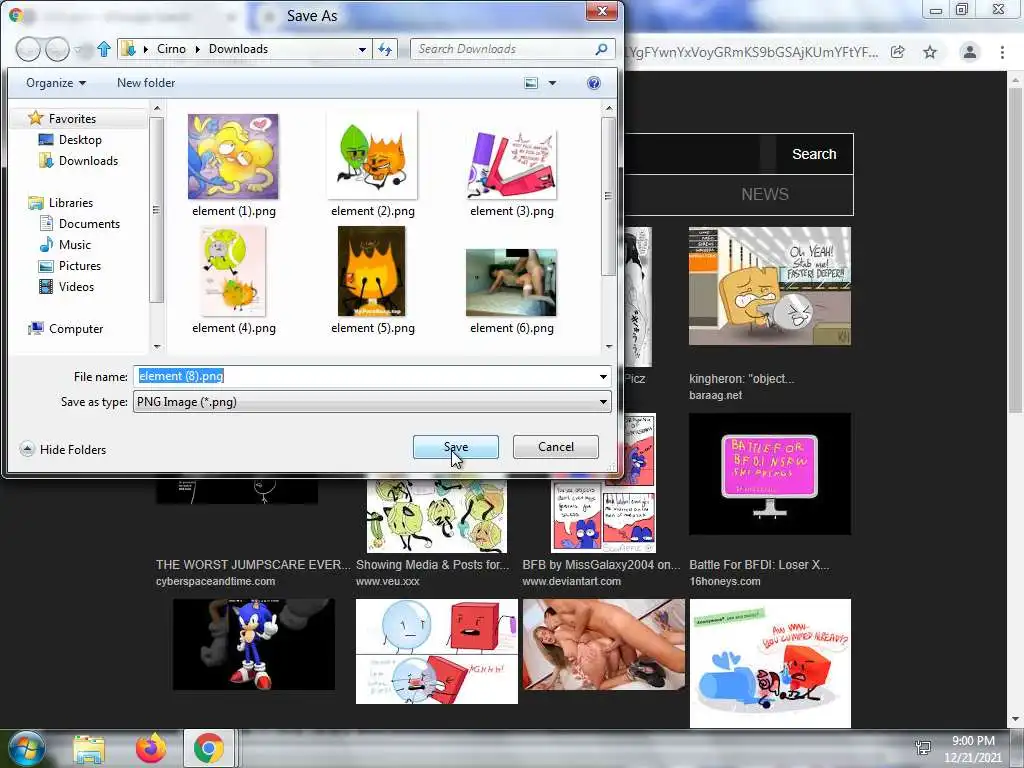This screenshot has width=1024, height=768.
Task: Click navigation pane scroll down arrow
Action: point(157,347)
